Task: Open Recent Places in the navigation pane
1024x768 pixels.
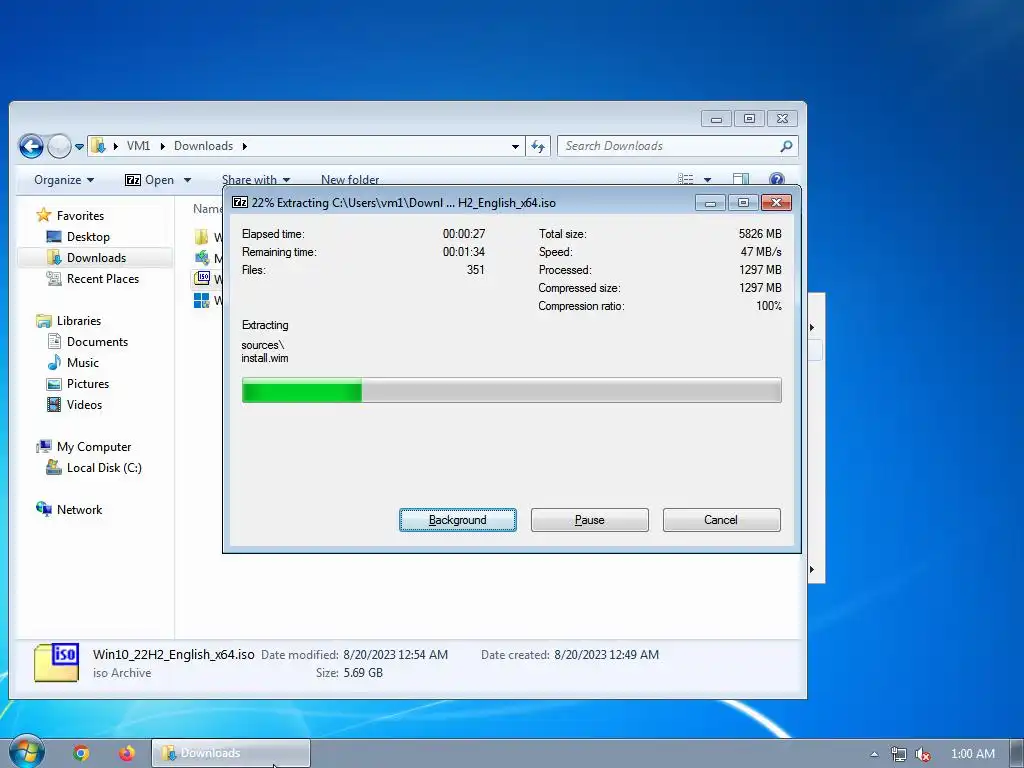Action: click(x=103, y=278)
